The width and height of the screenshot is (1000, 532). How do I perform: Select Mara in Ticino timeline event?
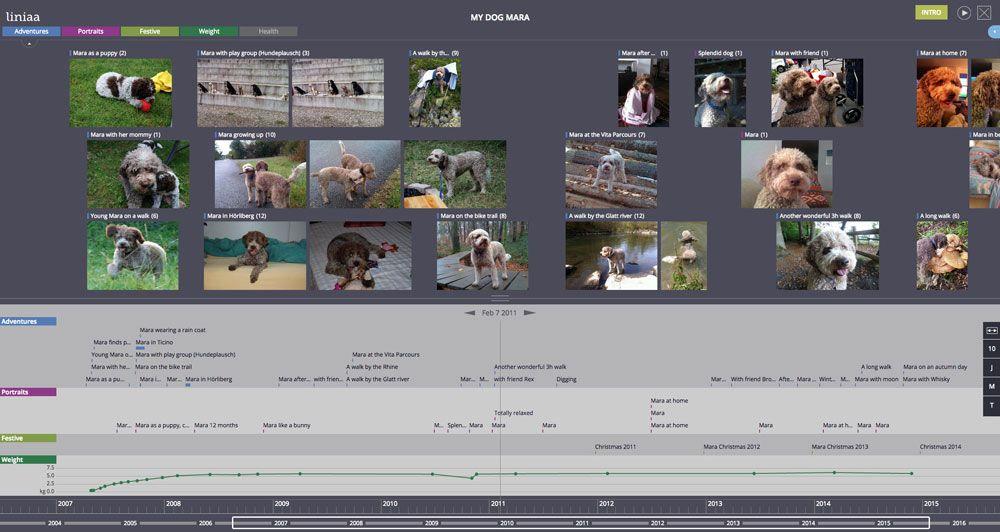click(154, 343)
